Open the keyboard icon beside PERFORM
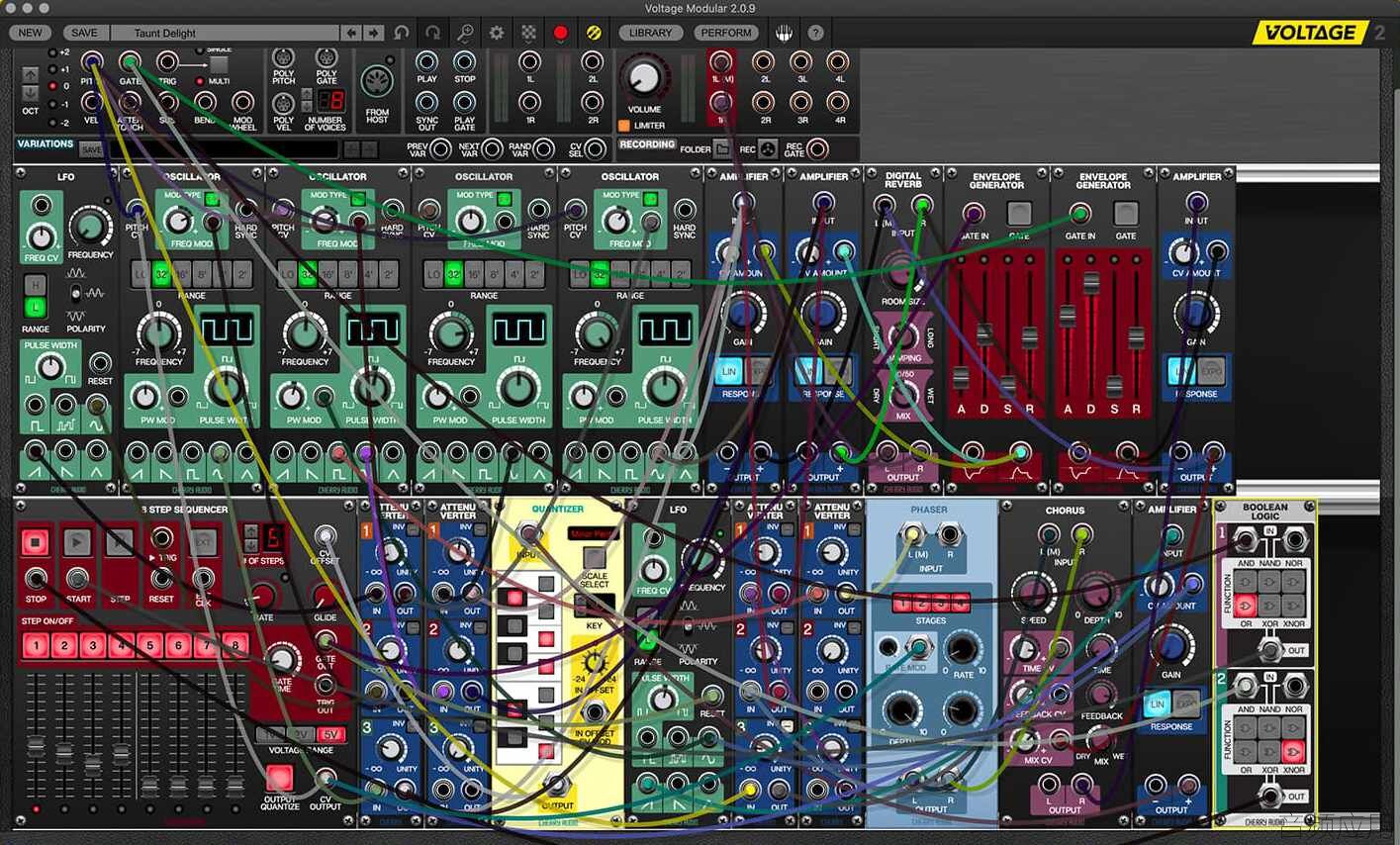 [784, 33]
